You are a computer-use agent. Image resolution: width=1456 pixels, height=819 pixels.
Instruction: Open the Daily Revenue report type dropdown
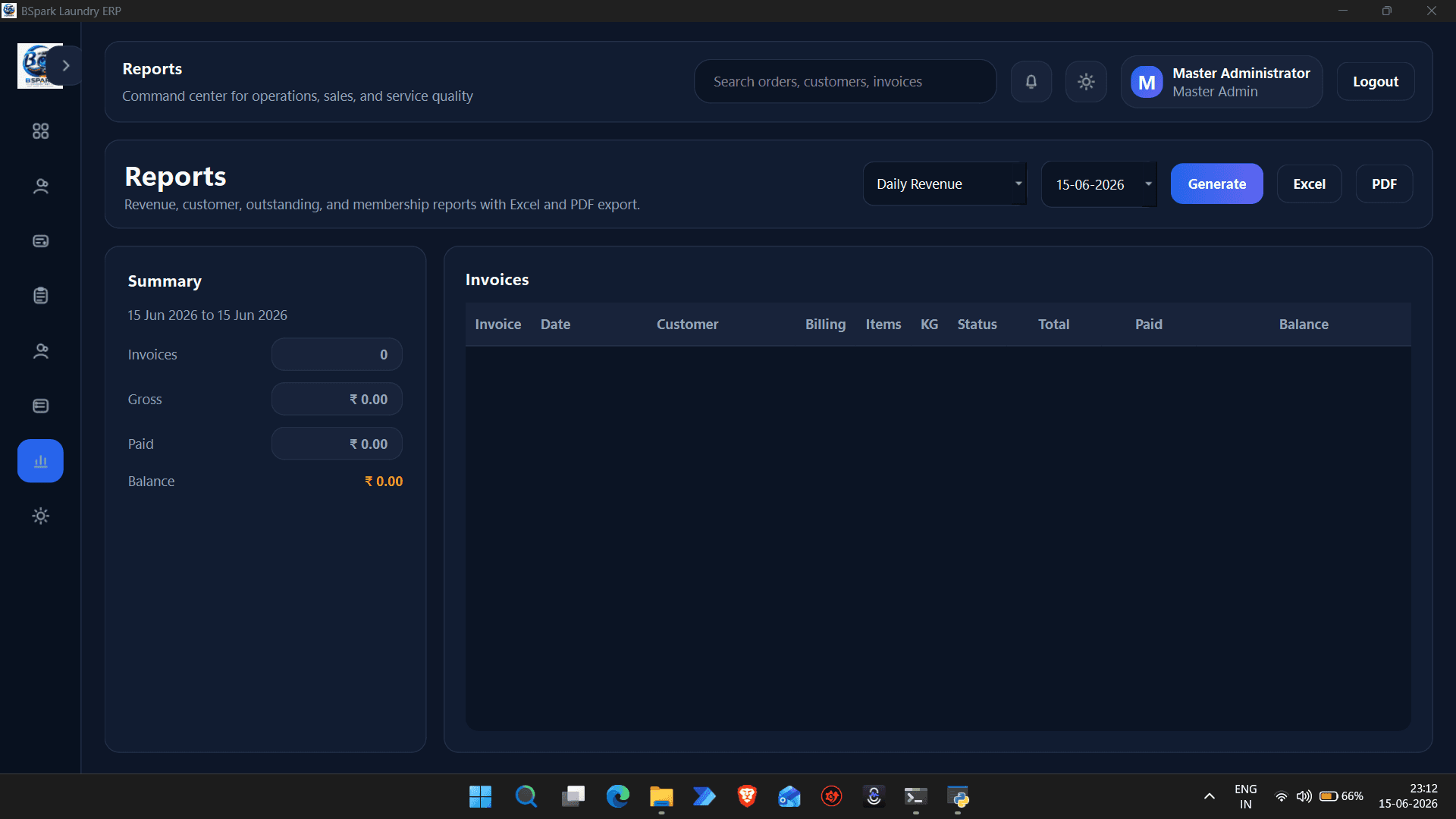(x=945, y=184)
